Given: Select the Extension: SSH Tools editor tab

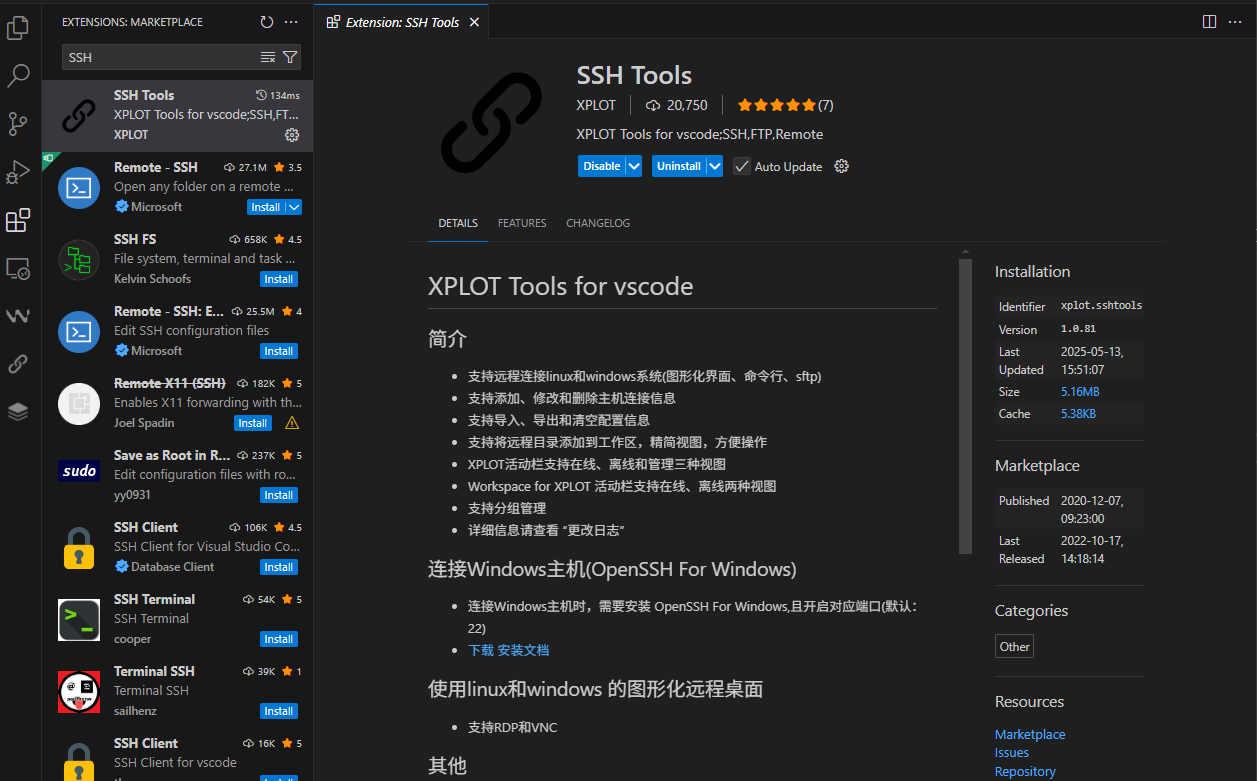Looking at the screenshot, I should [402, 22].
